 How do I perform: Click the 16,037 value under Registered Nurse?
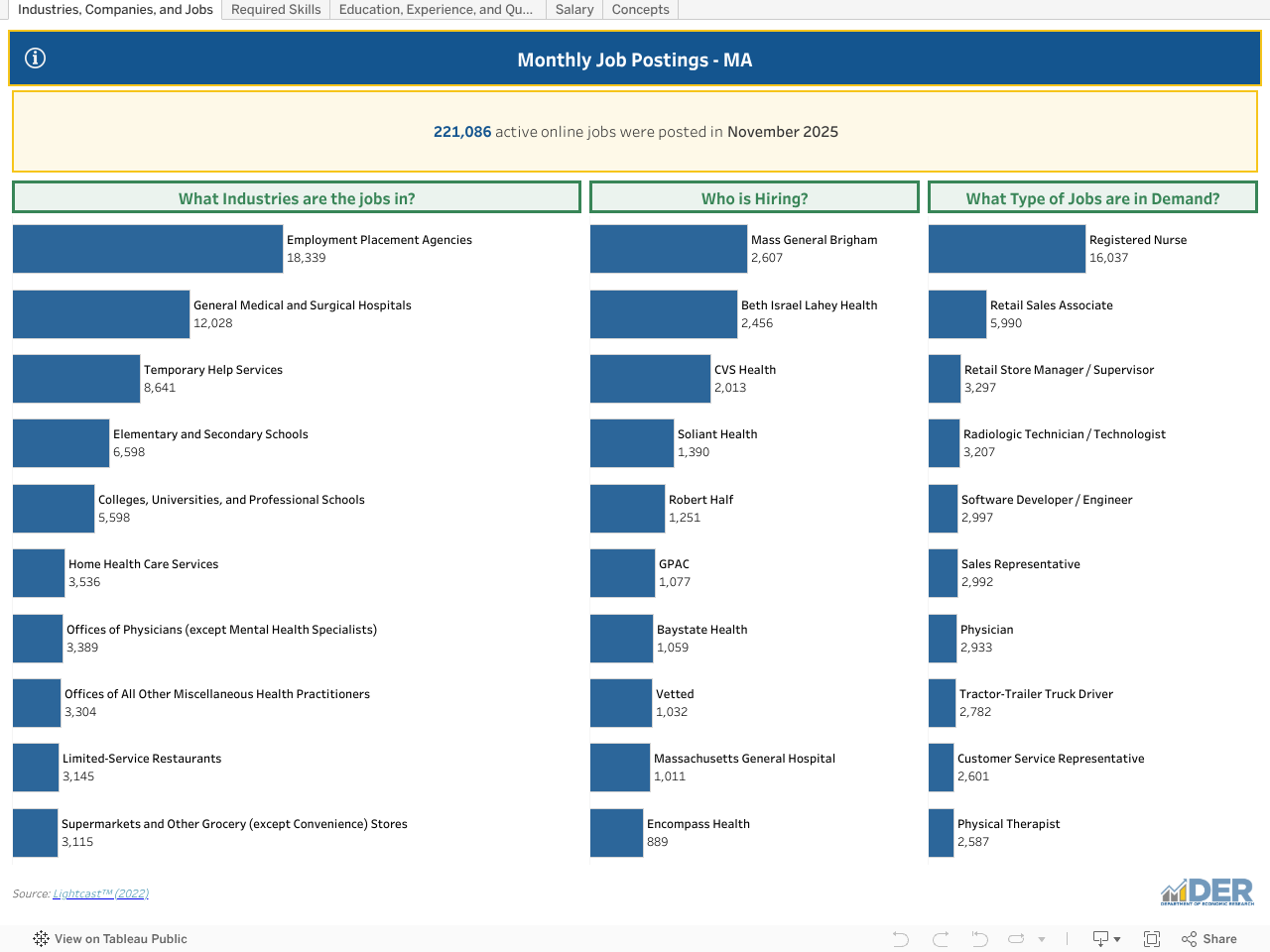1109,258
